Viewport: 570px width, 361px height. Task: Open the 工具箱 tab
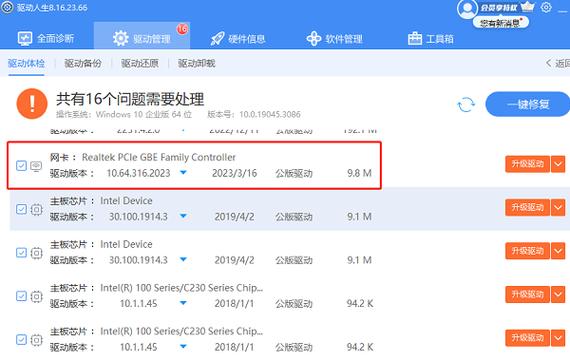[x=431, y=39]
